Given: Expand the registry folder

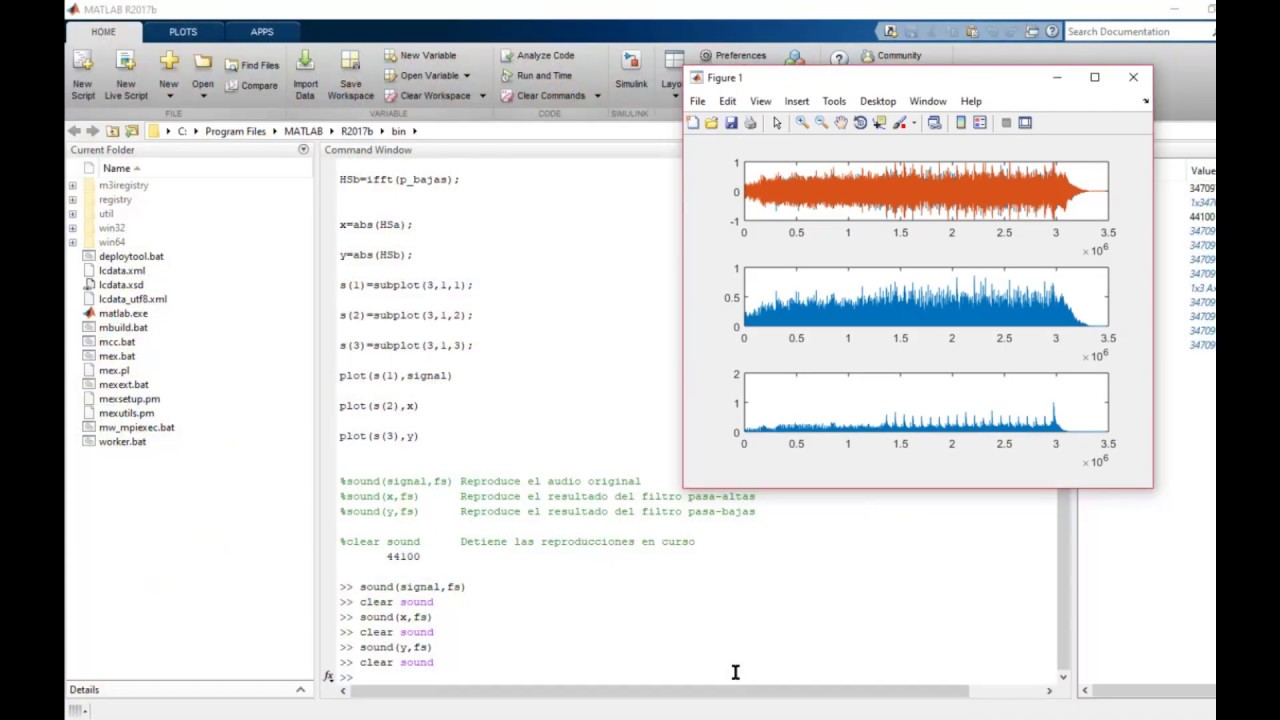Looking at the screenshot, I should [73, 199].
